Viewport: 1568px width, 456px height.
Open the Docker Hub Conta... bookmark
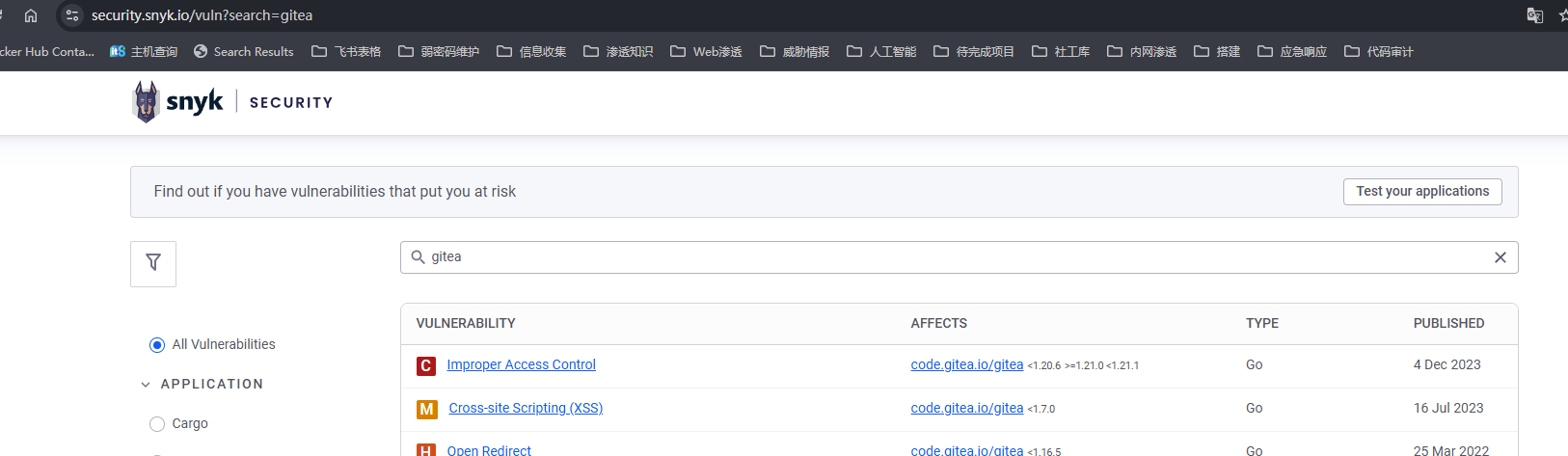46,51
